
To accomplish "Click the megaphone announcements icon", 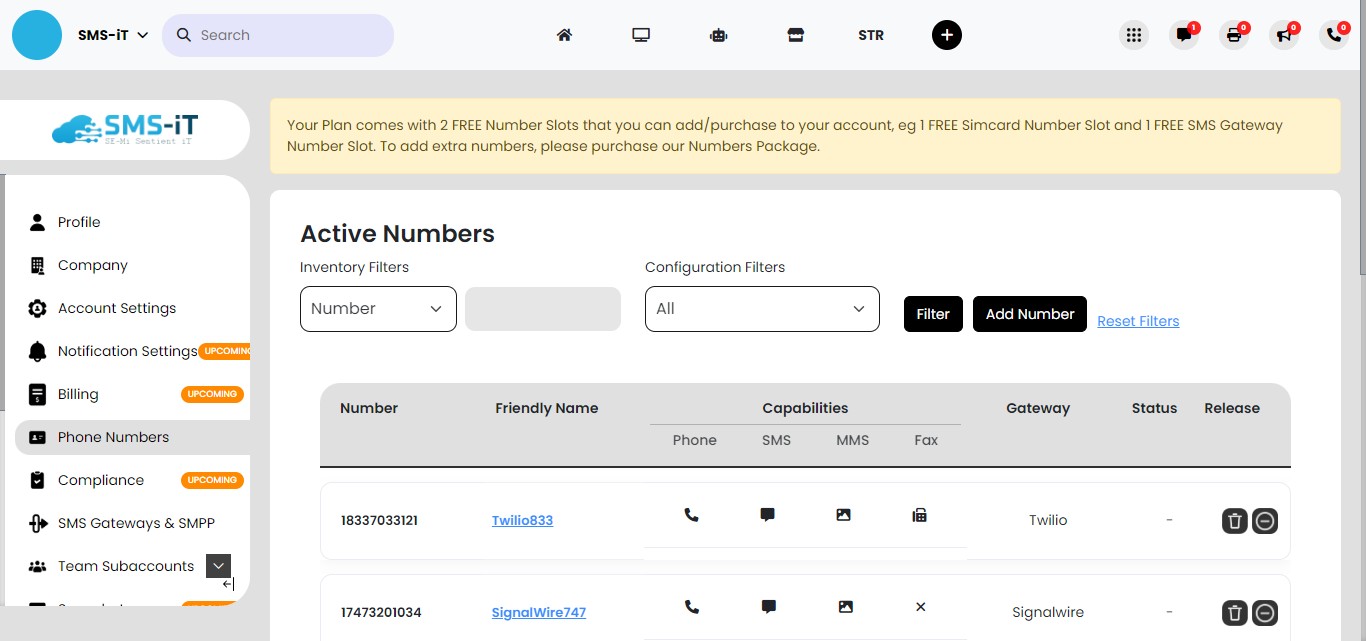I will click(1283, 35).
